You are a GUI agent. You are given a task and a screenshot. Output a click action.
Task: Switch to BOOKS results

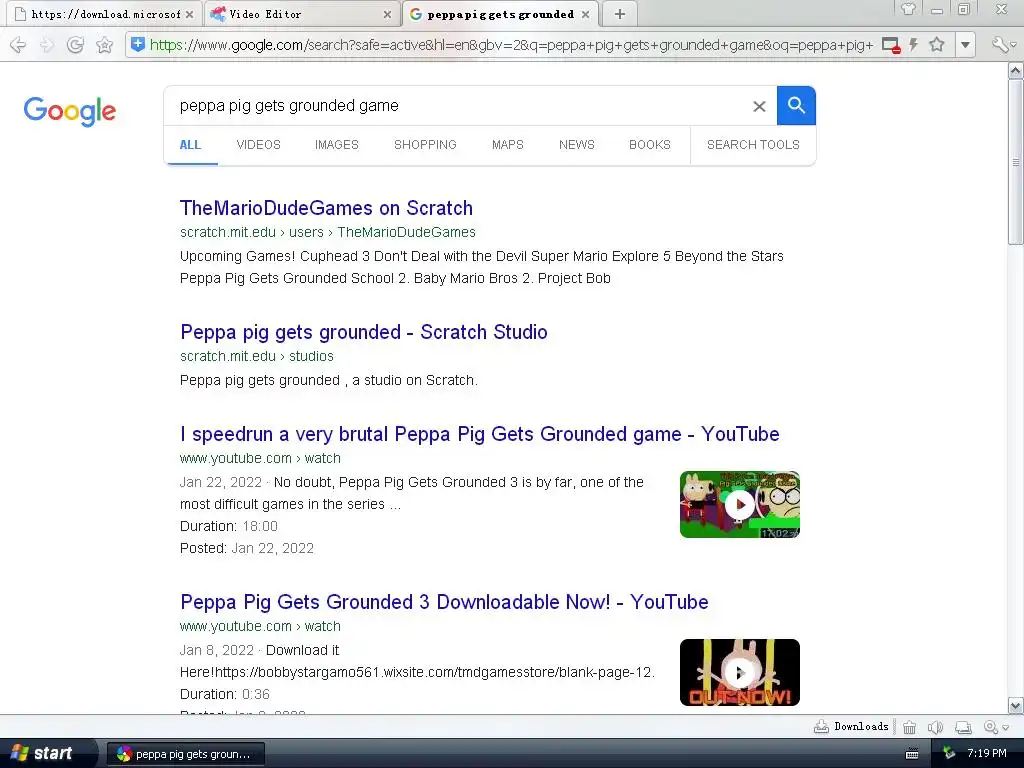click(x=650, y=145)
